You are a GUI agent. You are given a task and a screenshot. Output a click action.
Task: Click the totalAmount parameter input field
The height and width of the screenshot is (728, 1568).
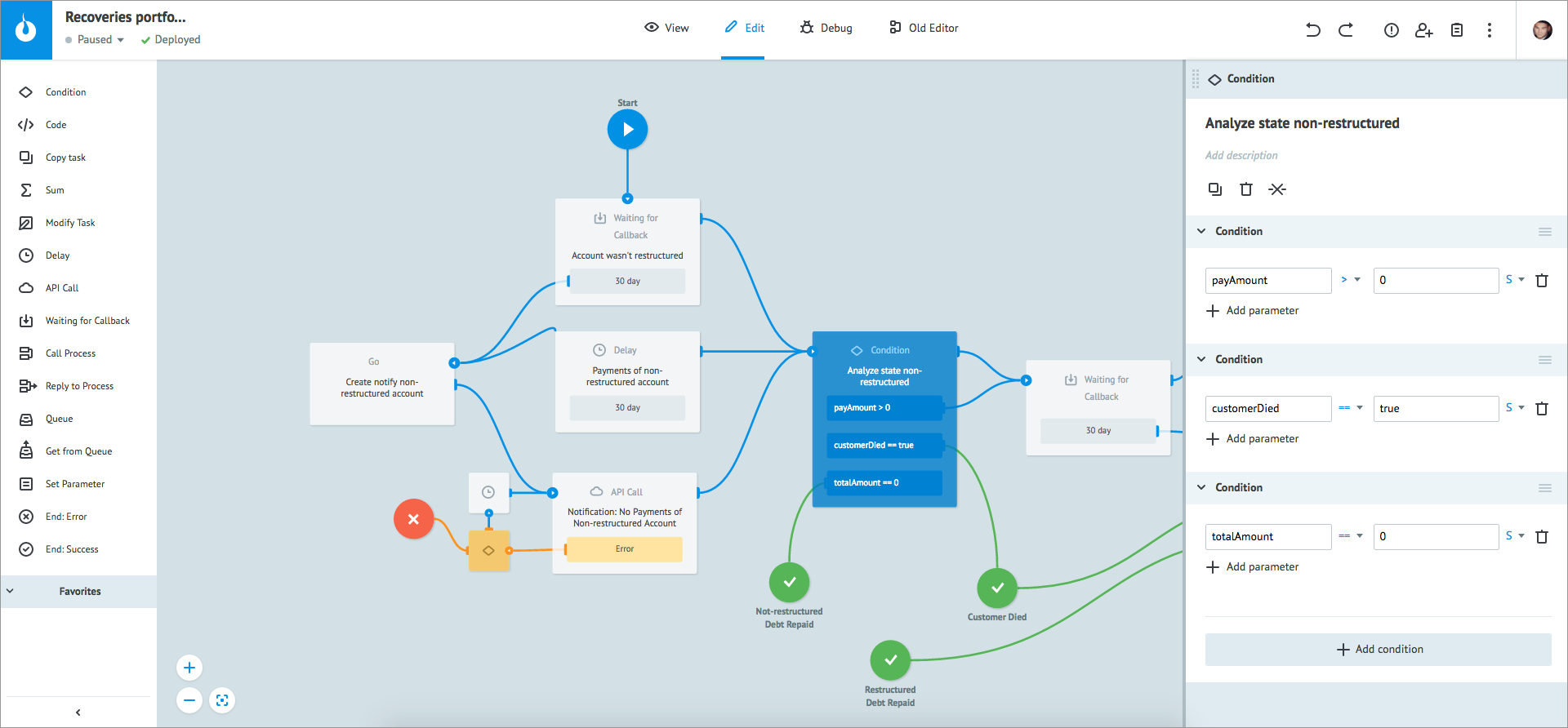tap(1267, 536)
